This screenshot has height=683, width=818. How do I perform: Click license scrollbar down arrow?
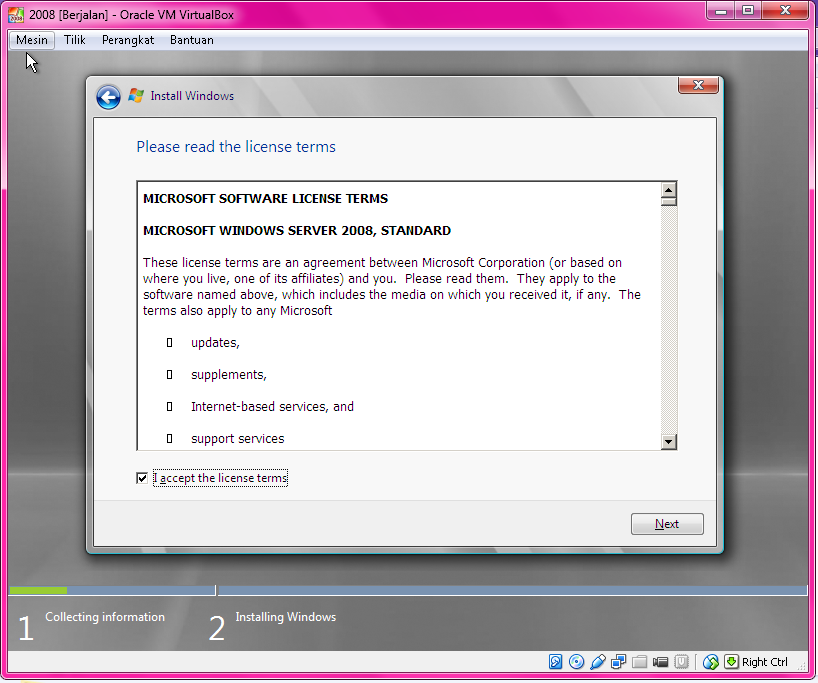tap(669, 442)
